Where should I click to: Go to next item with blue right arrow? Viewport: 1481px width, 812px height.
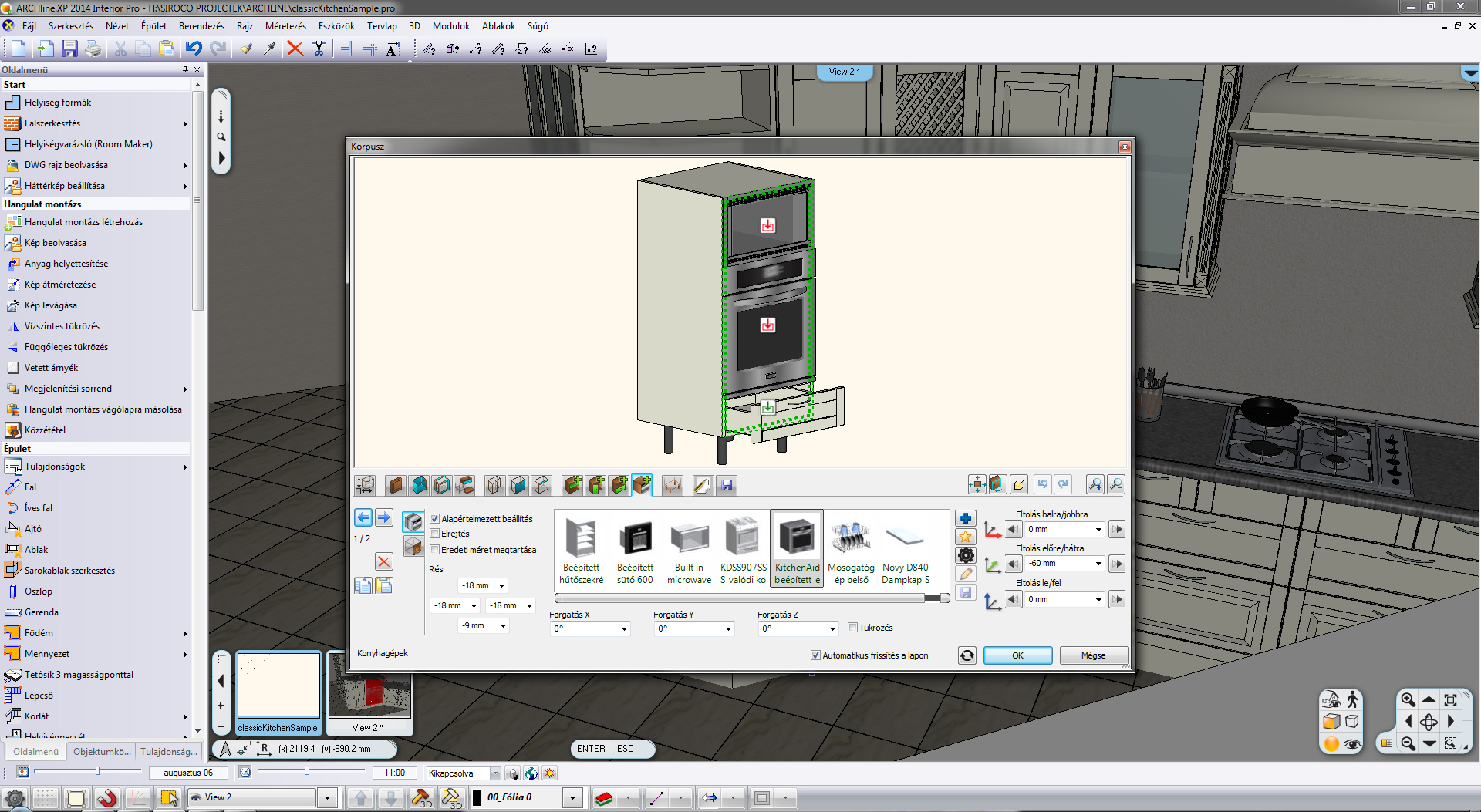pyautogui.click(x=383, y=517)
